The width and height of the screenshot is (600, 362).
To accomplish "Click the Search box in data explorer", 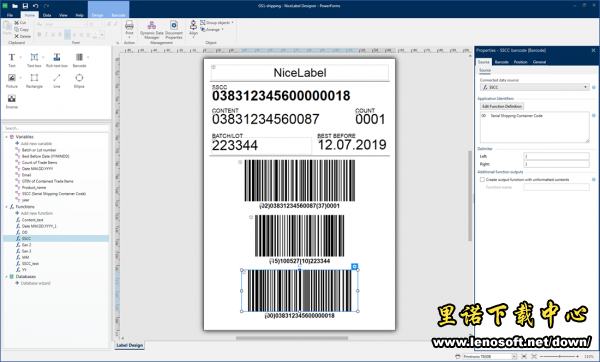I will click(x=56, y=128).
